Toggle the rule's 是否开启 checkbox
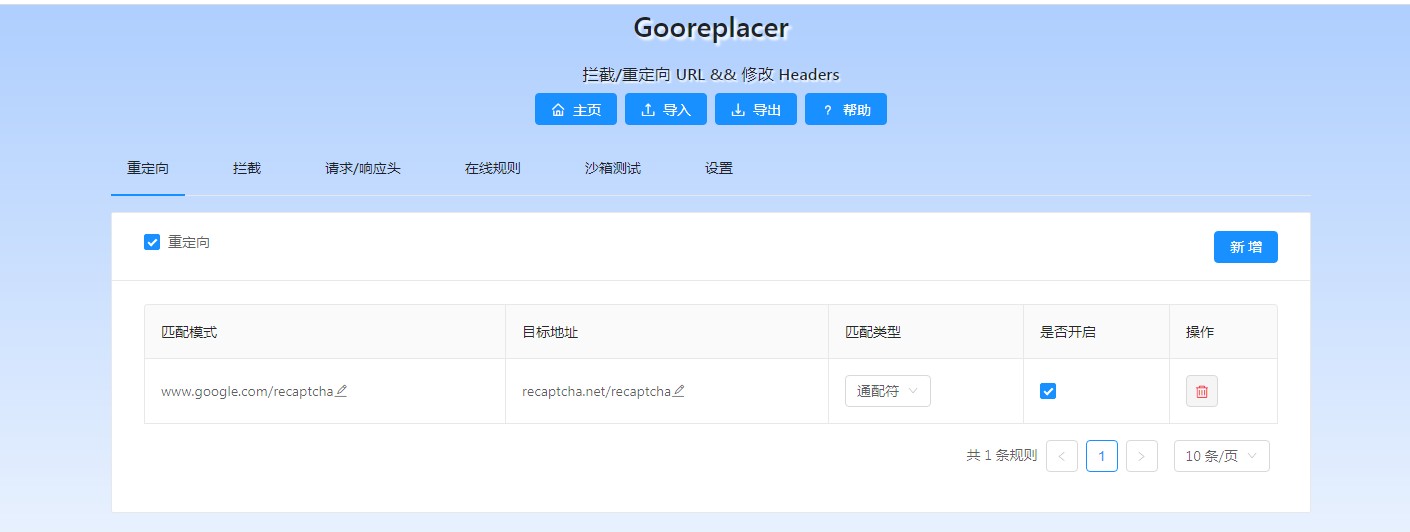 1048,391
